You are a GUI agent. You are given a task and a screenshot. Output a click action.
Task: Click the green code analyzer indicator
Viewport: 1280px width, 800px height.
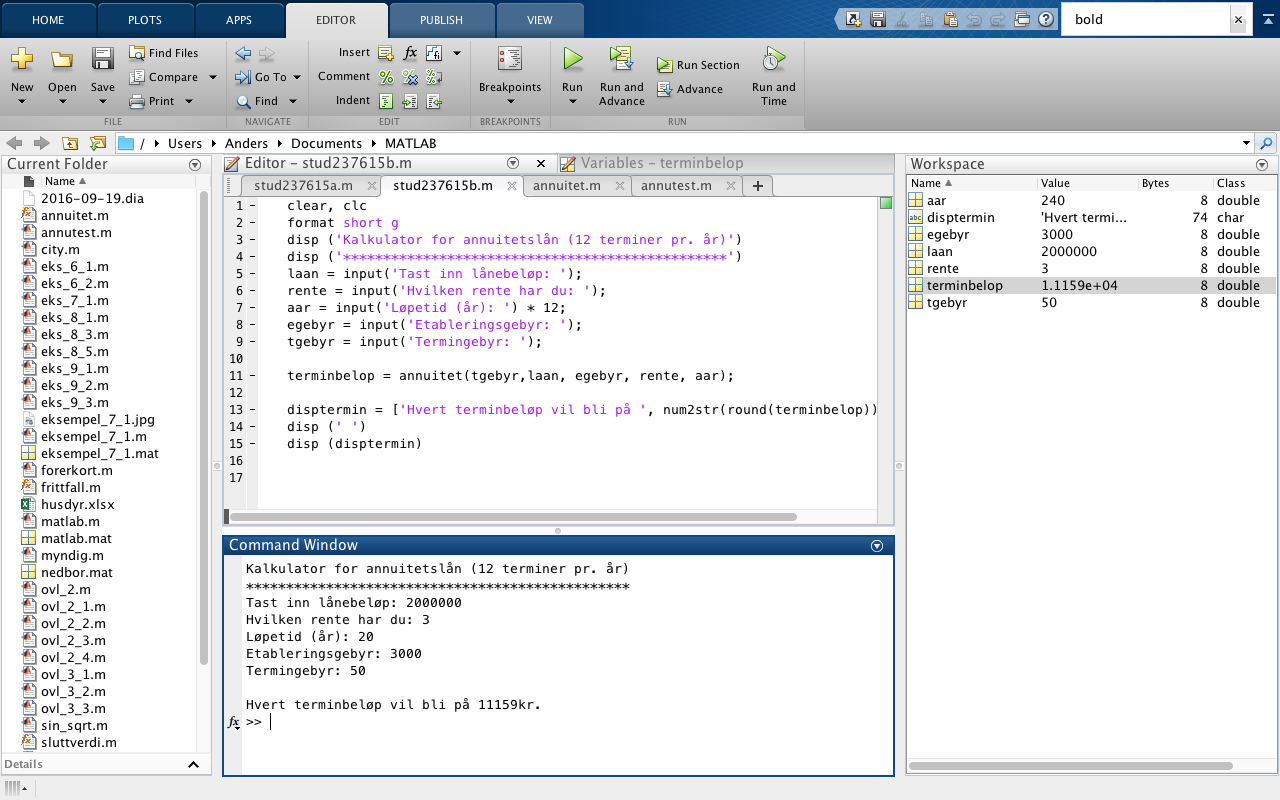885,203
